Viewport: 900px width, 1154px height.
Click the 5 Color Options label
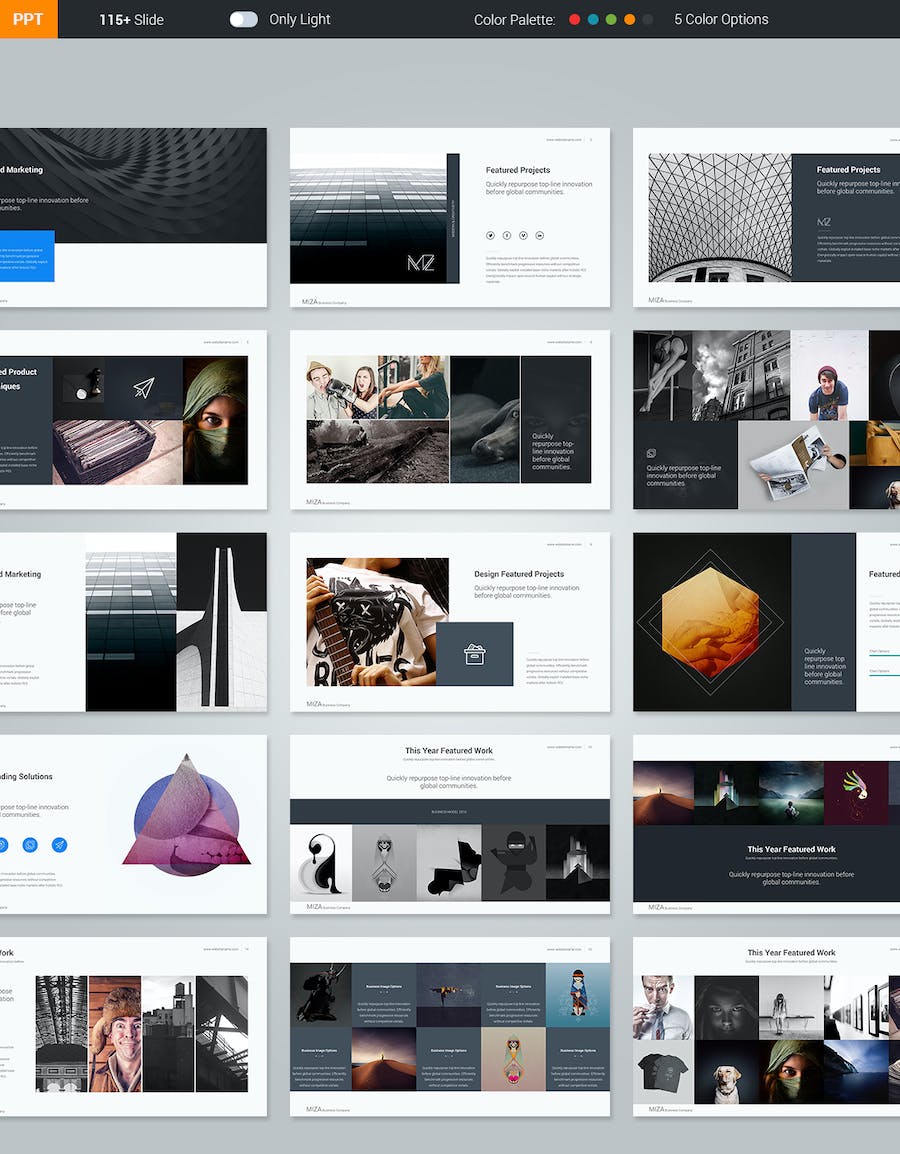click(721, 19)
